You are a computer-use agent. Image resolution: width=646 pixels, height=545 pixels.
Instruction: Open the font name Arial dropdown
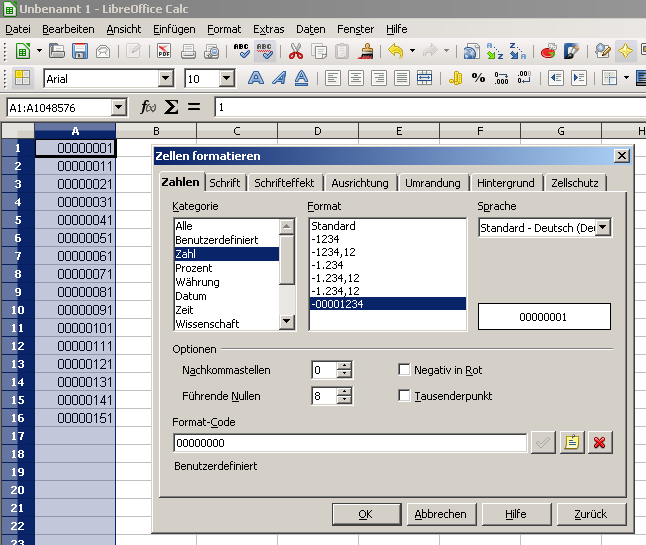coord(166,78)
